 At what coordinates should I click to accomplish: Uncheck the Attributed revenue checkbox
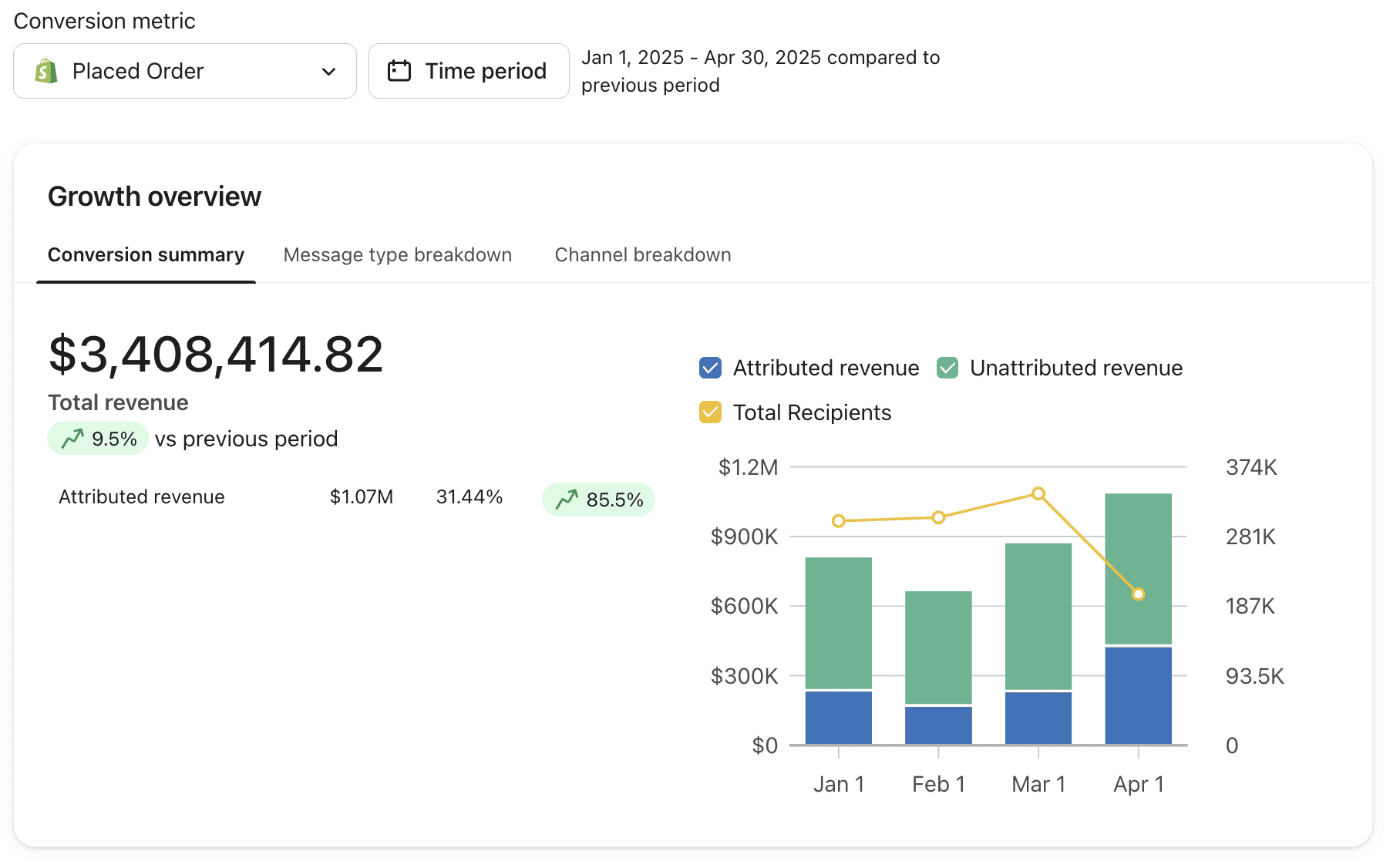coord(710,368)
